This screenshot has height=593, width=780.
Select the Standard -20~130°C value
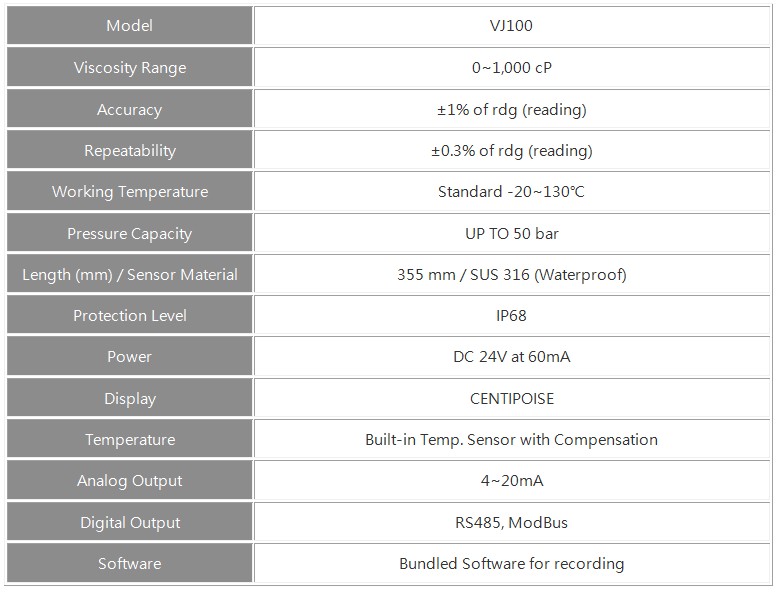[512, 192]
